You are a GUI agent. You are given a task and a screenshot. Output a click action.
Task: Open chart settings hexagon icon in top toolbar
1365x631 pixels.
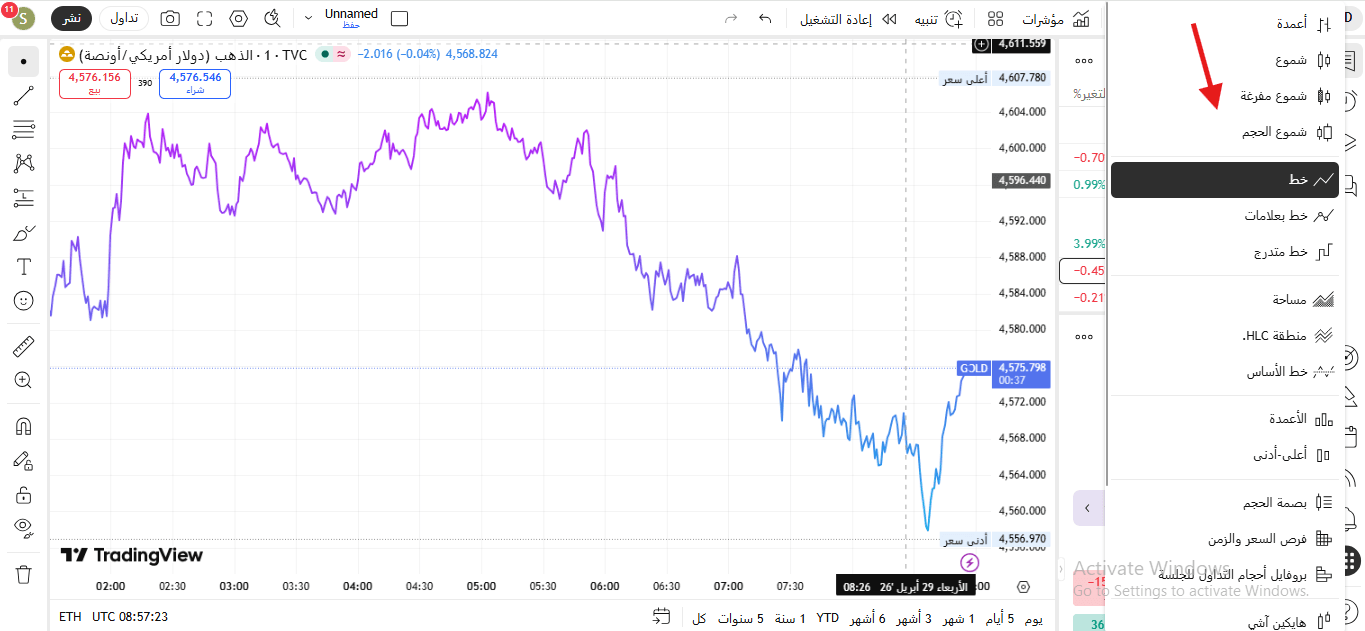[x=238, y=19]
